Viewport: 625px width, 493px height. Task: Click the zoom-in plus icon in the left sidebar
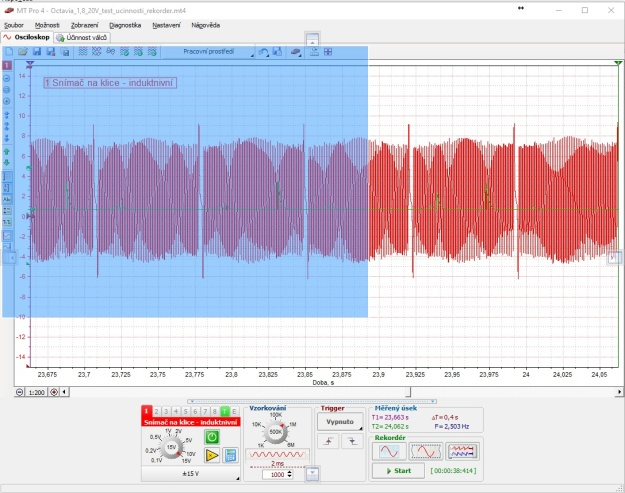pos(7,101)
